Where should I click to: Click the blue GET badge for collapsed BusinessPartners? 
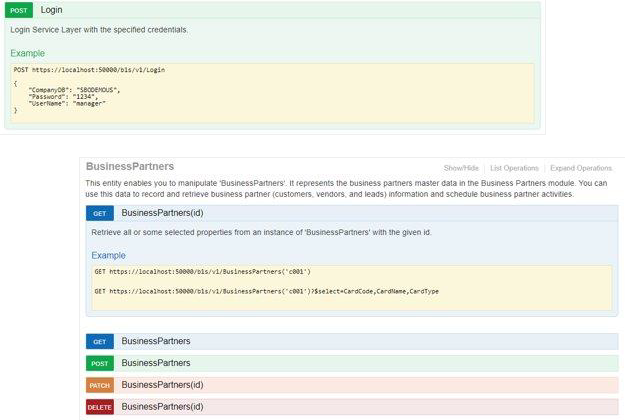click(100, 341)
